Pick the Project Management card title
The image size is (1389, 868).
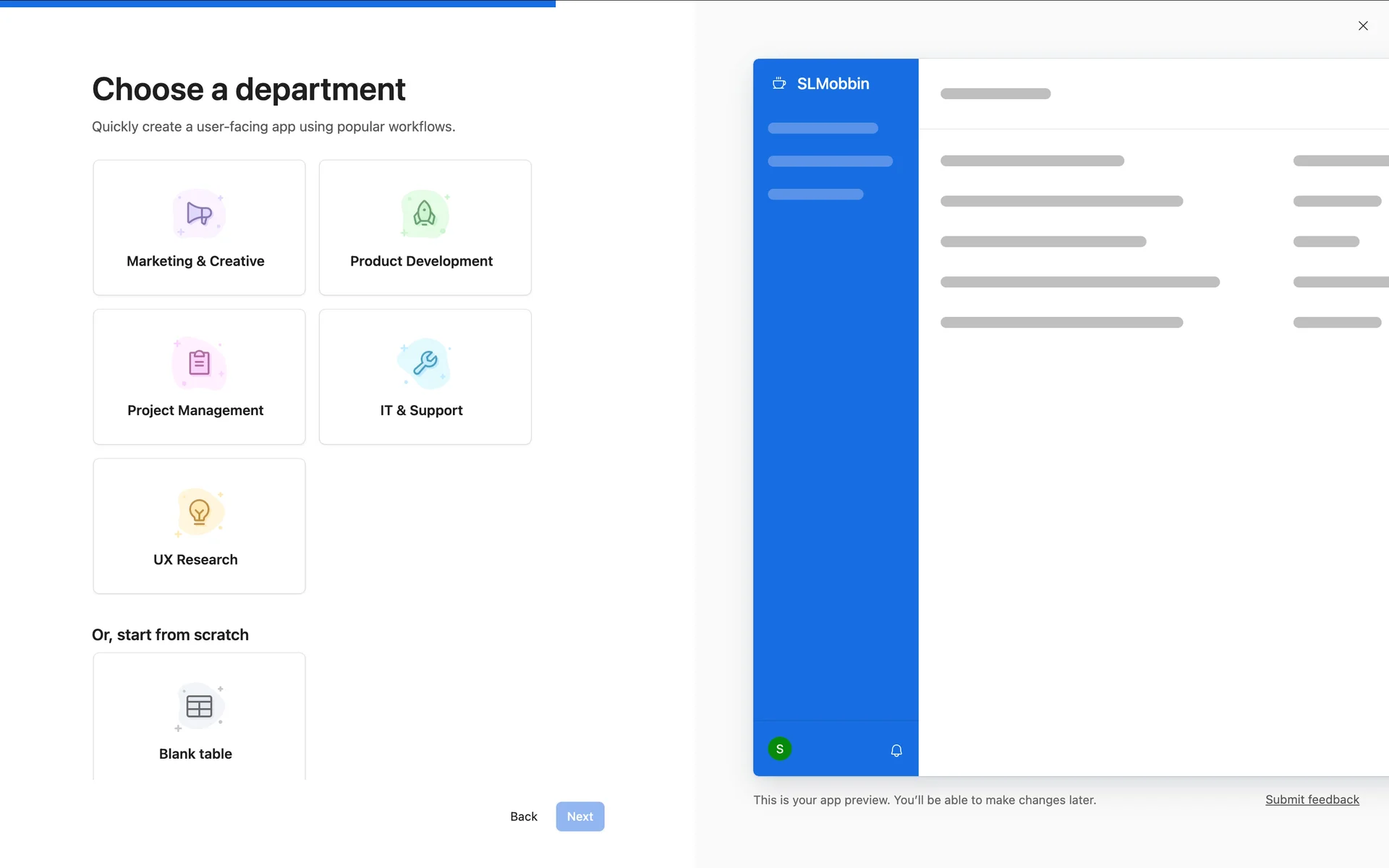195,410
